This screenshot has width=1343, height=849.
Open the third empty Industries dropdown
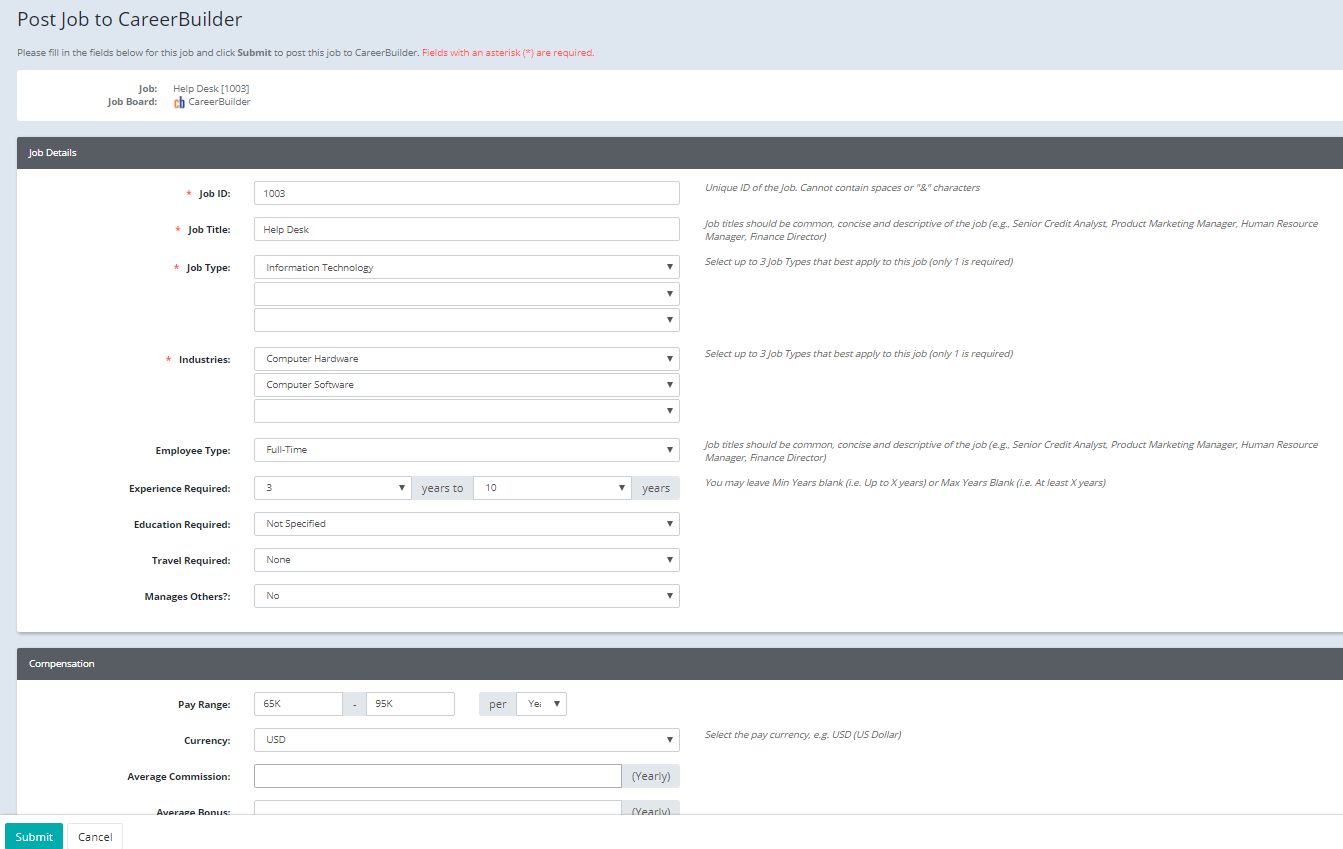coord(466,411)
